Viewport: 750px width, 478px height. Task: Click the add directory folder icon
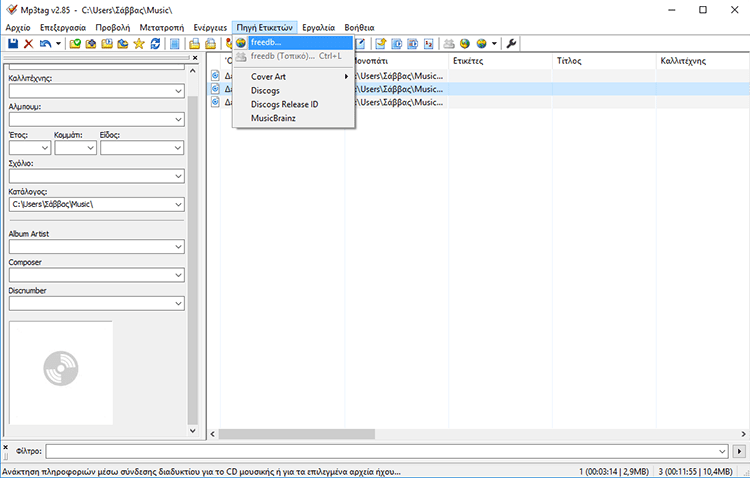pyautogui.click(x=91, y=44)
